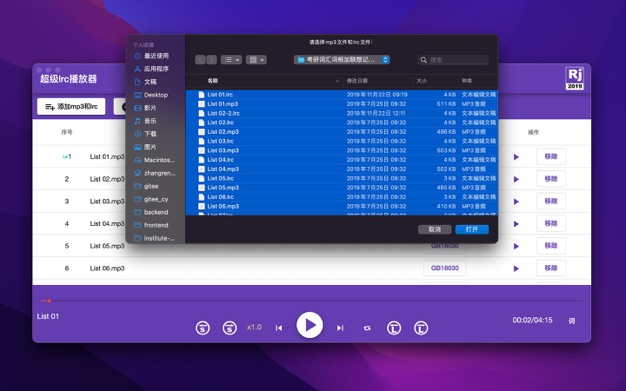The height and width of the screenshot is (391, 626).
Task: Click the x1.0 playback speed indicator
Action: 254,327
